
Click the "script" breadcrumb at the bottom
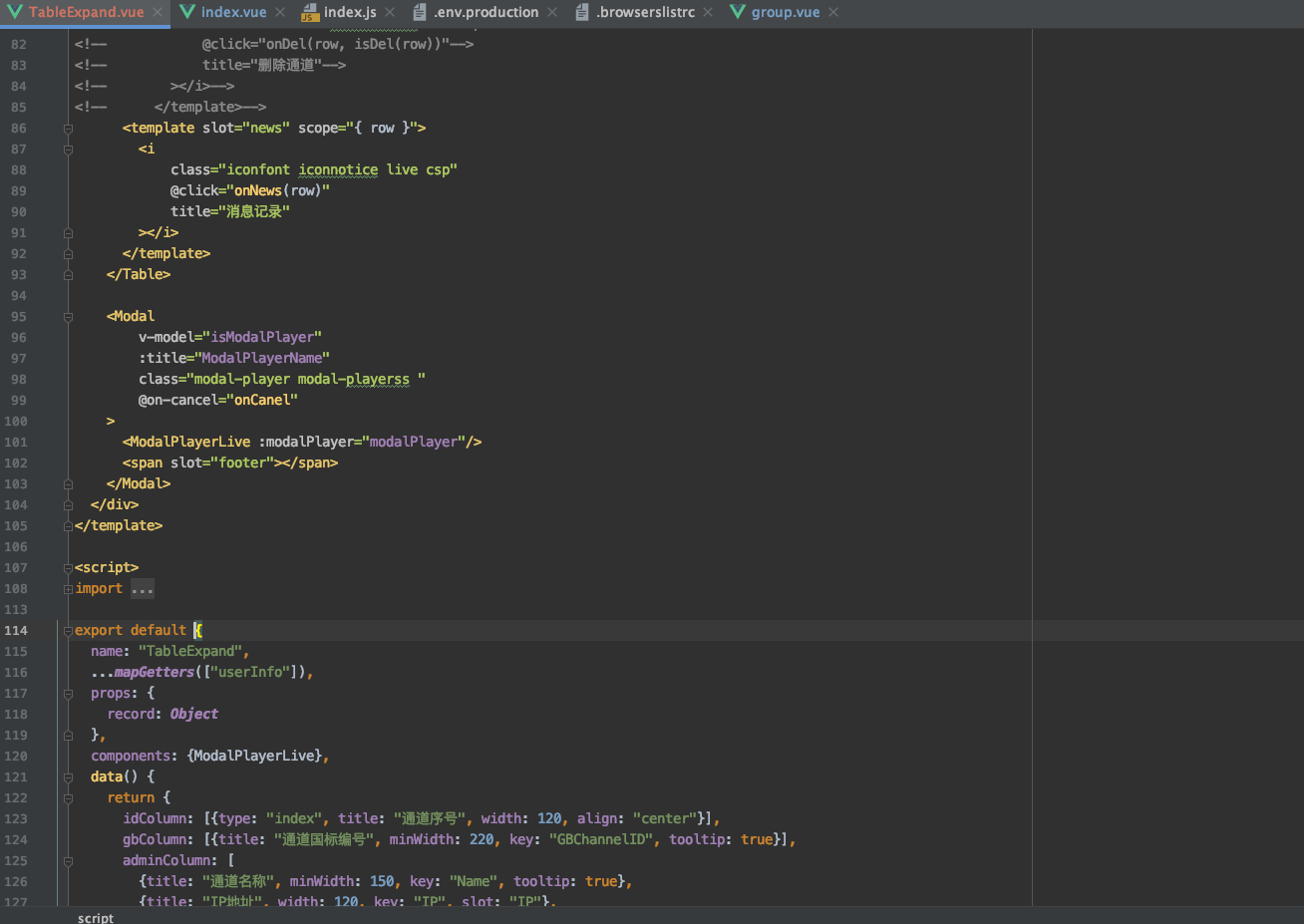point(96,917)
